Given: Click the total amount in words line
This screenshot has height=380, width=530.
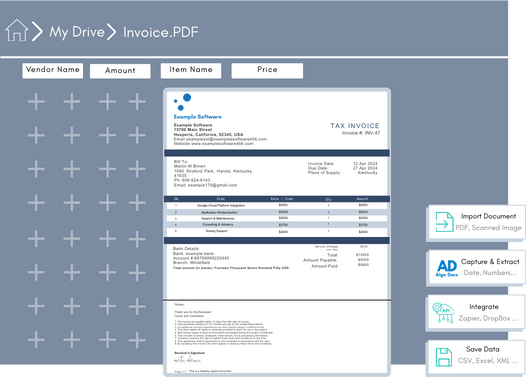Looking at the screenshot, I should [x=231, y=268].
